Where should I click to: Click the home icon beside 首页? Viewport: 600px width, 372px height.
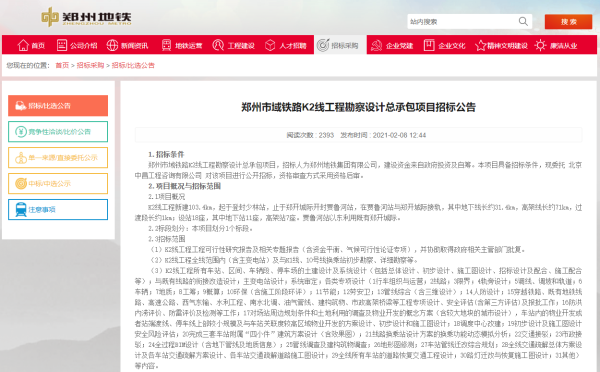[x=23, y=45]
